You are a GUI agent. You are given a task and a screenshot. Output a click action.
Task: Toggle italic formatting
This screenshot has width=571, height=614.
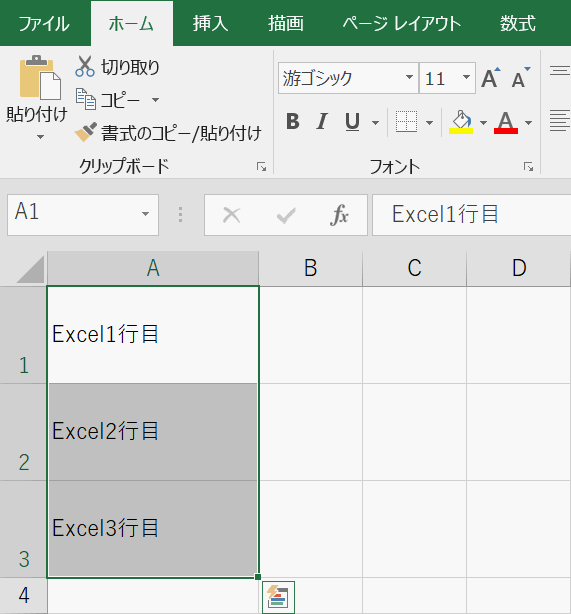click(322, 121)
